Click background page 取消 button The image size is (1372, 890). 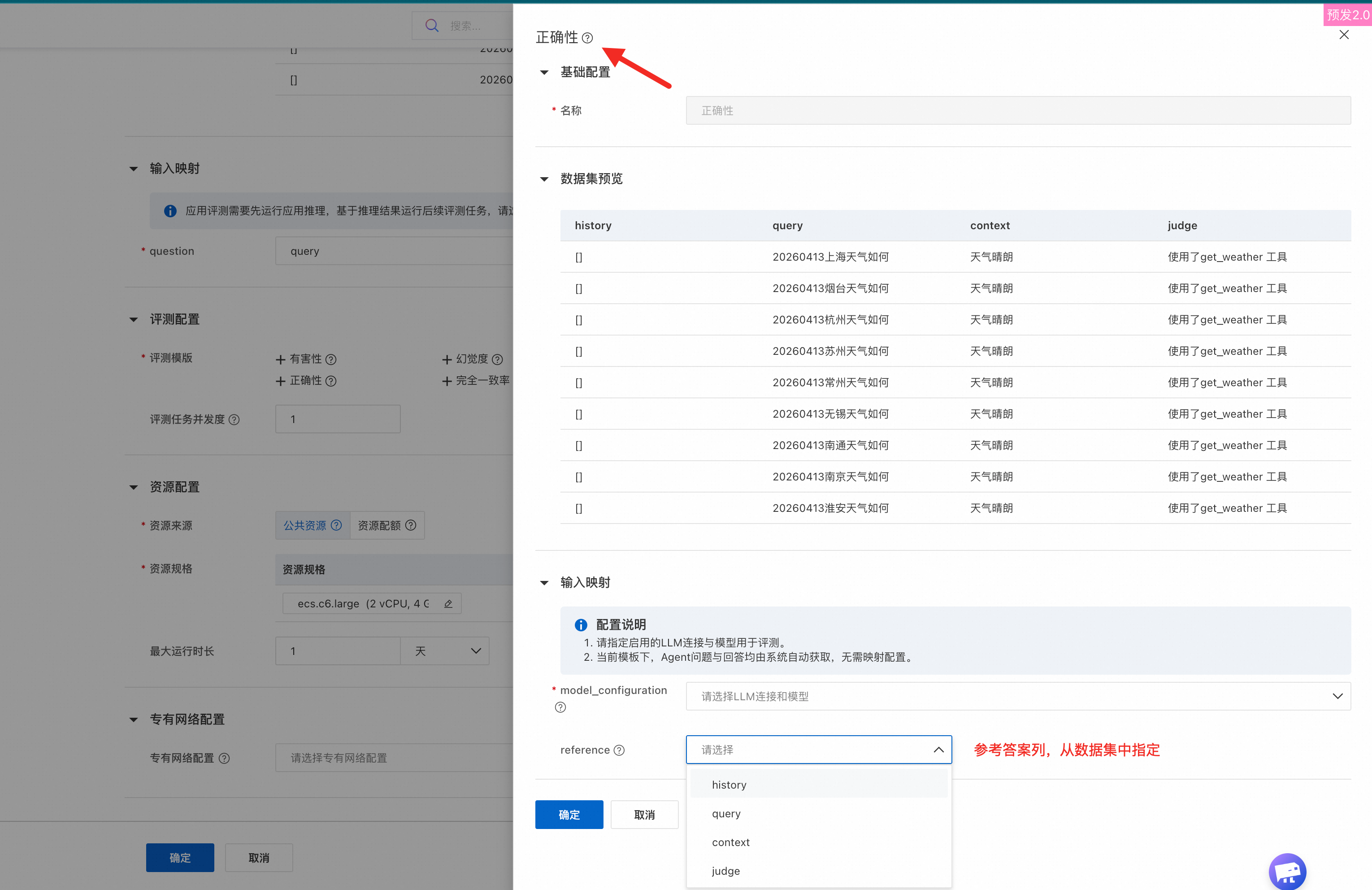point(259,858)
